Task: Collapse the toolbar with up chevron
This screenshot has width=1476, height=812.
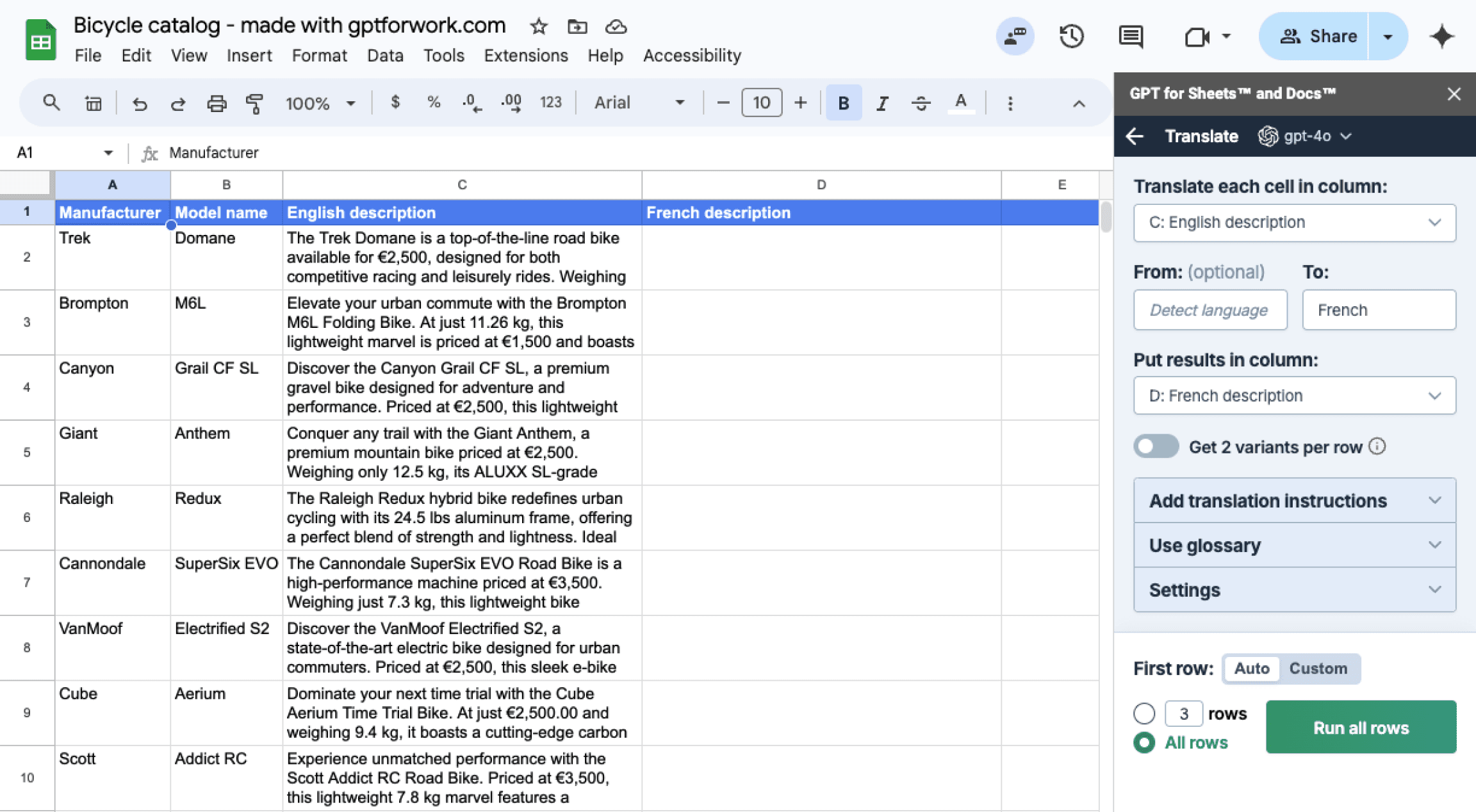Action: (x=1079, y=103)
